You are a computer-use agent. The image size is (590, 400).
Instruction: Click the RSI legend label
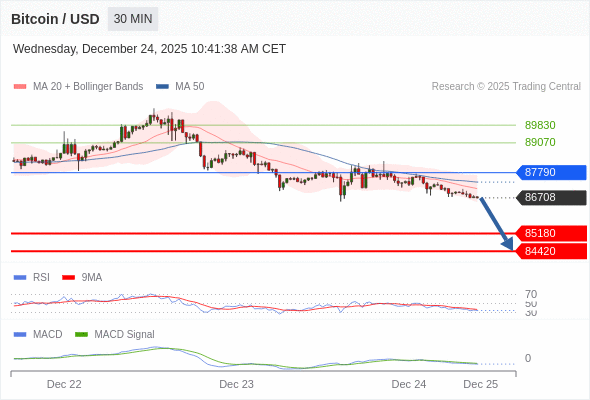coord(41,278)
